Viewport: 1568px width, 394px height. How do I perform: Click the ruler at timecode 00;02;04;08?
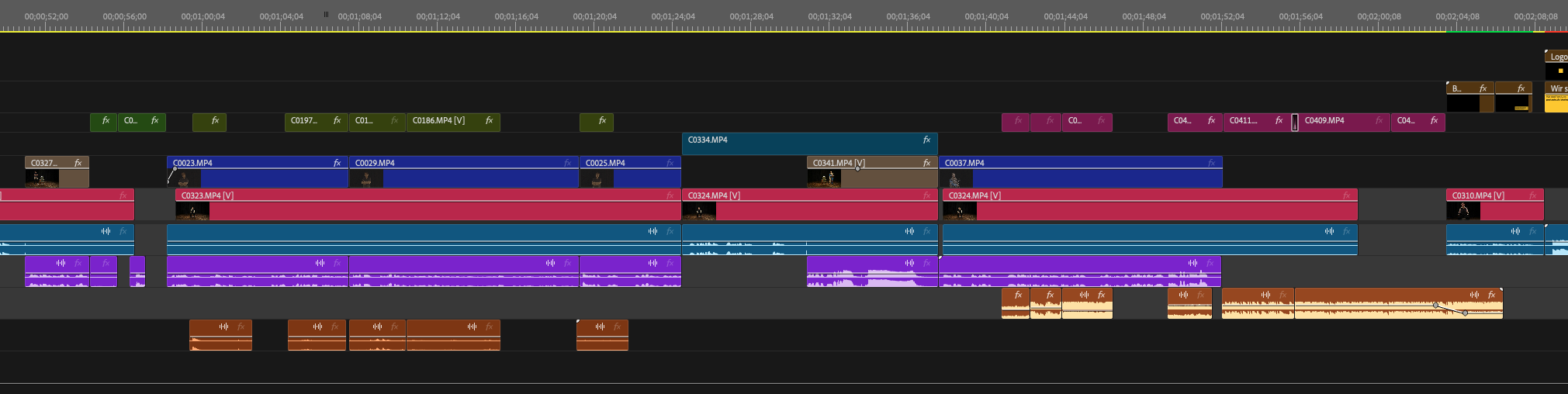tap(1457, 16)
